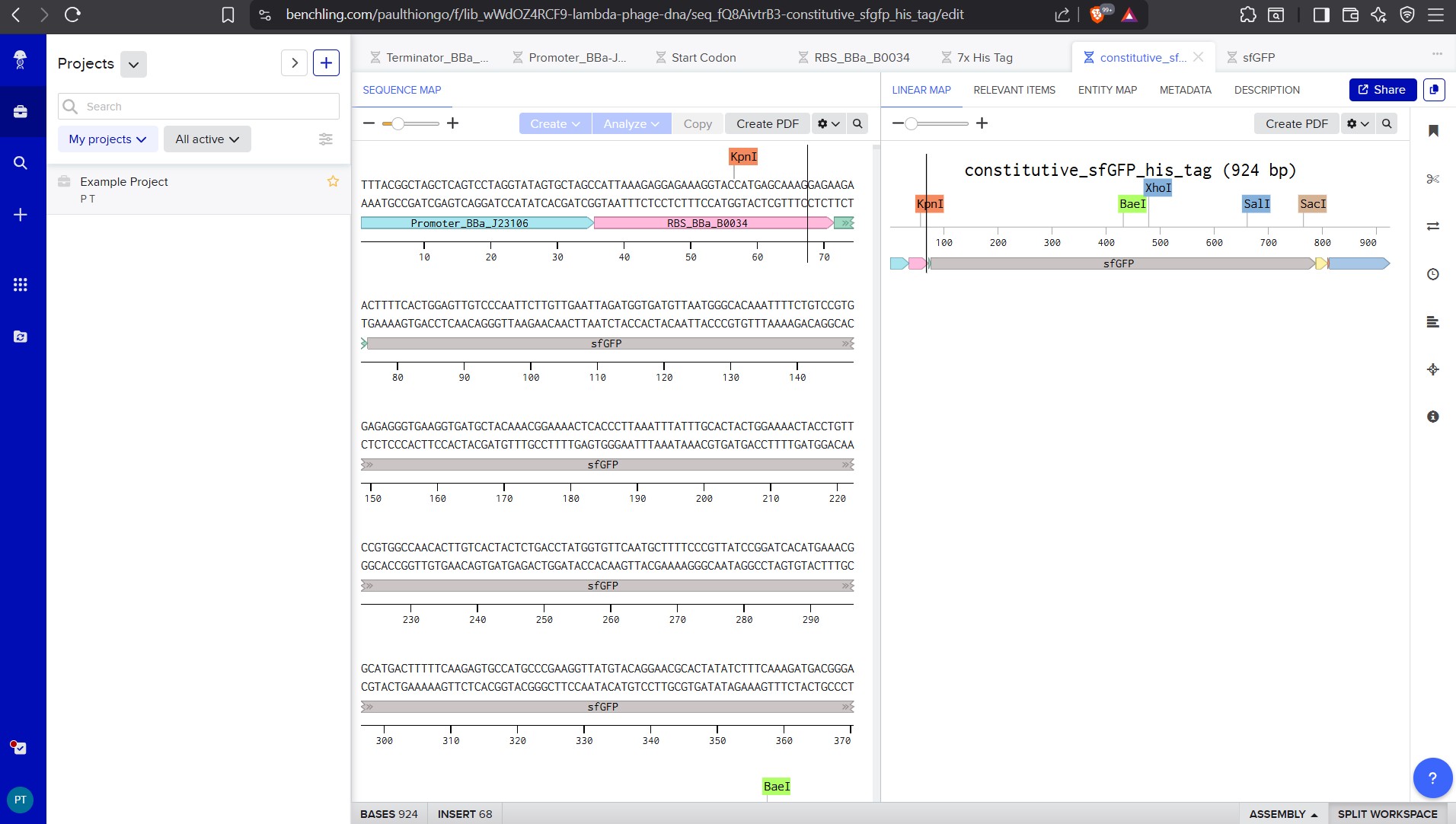Open the PT user avatar menu
Viewport: 1456px width, 824px height.
tap(21, 800)
